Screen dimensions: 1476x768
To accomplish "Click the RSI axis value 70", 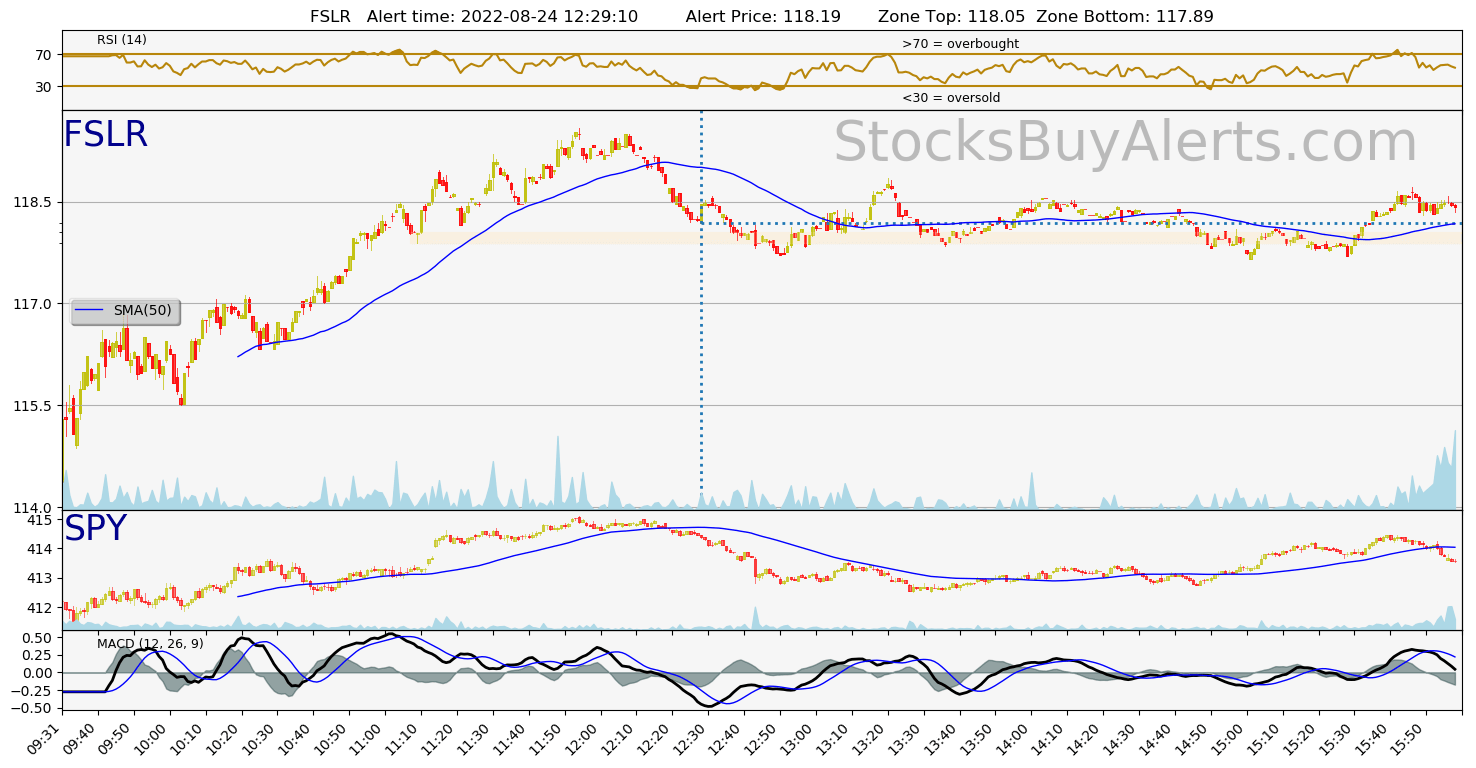I will (x=44, y=55).
